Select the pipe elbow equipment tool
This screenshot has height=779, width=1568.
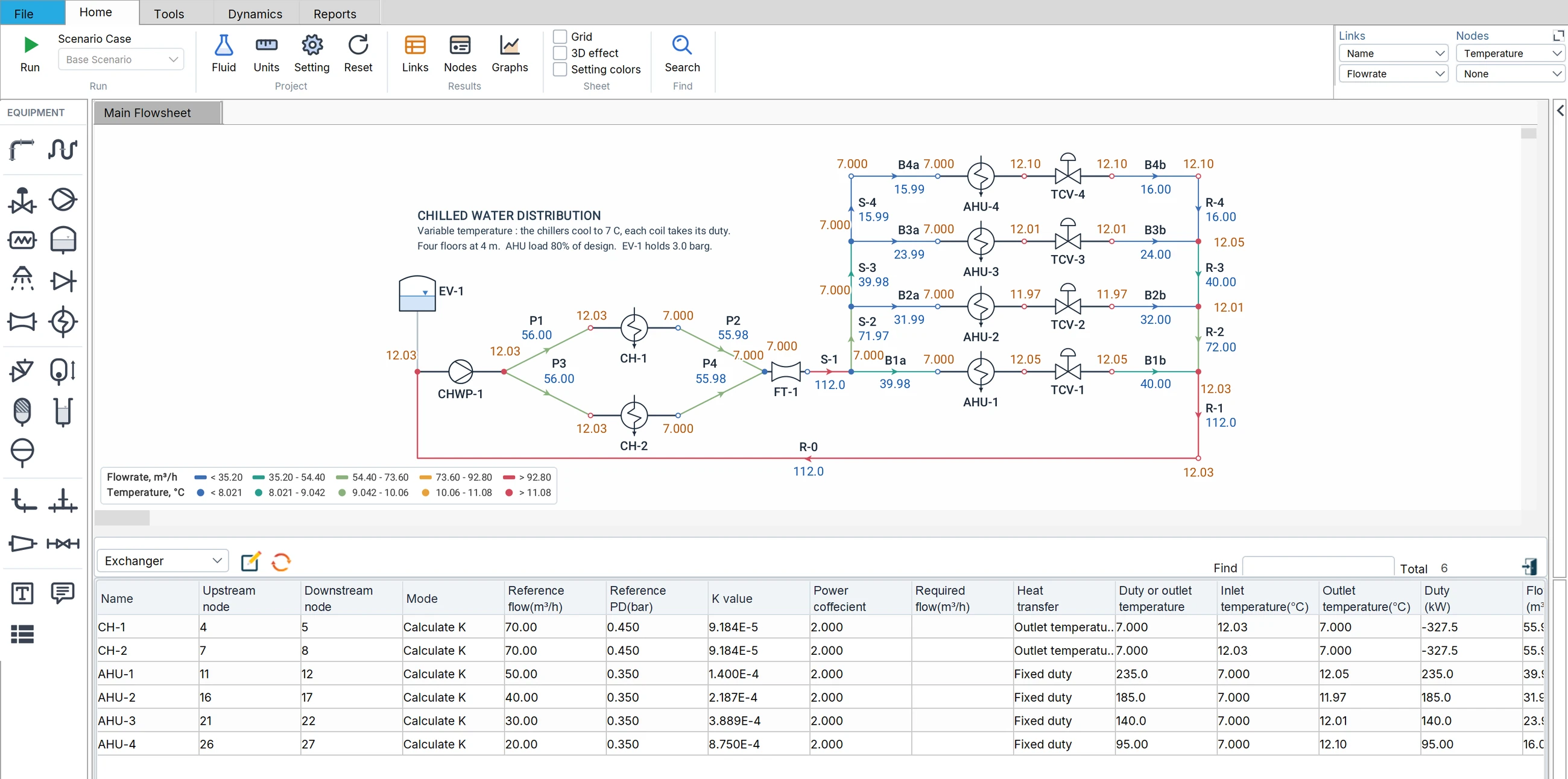[22, 149]
